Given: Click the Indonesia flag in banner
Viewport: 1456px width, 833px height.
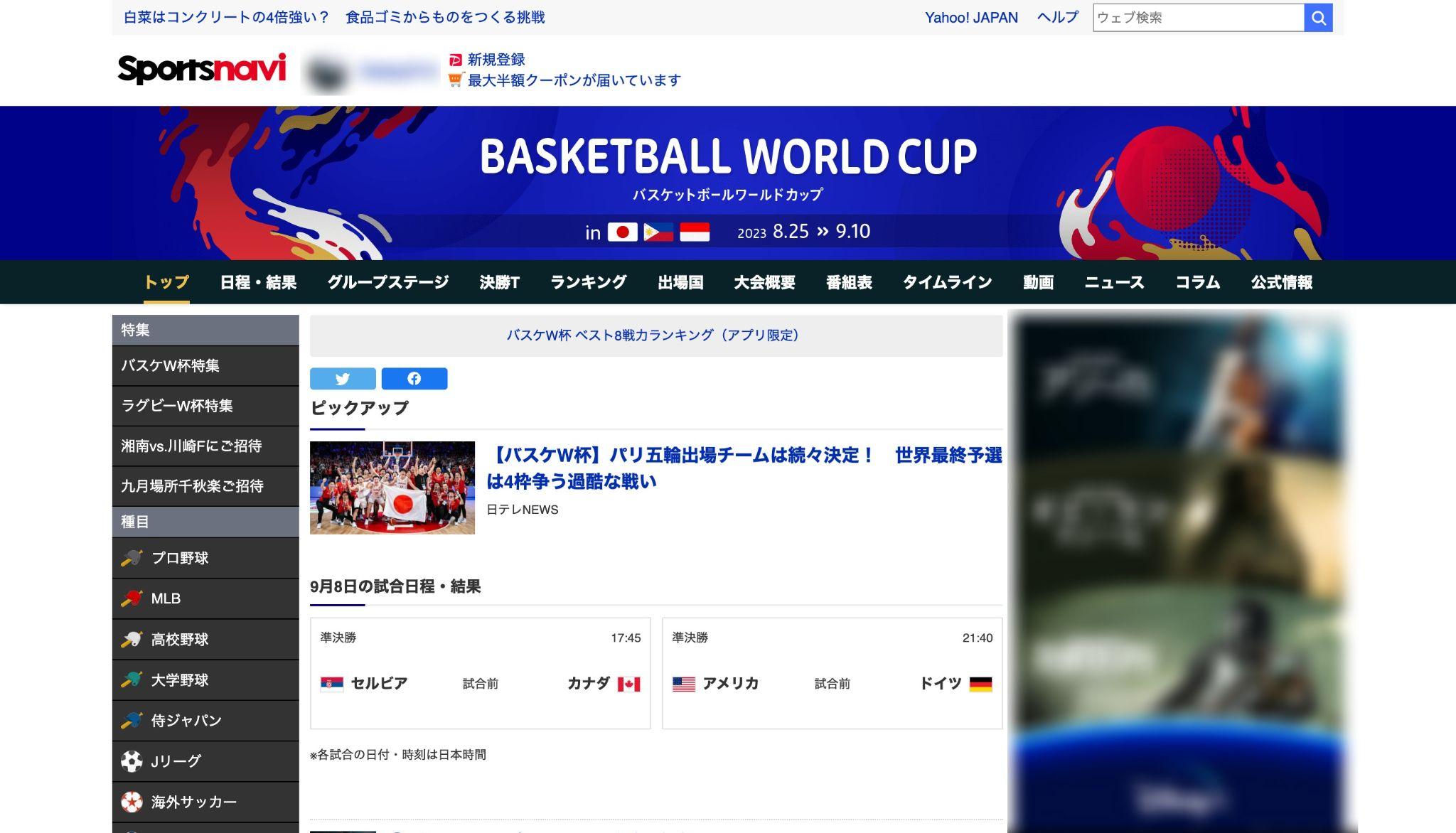Looking at the screenshot, I should pyautogui.click(x=695, y=232).
